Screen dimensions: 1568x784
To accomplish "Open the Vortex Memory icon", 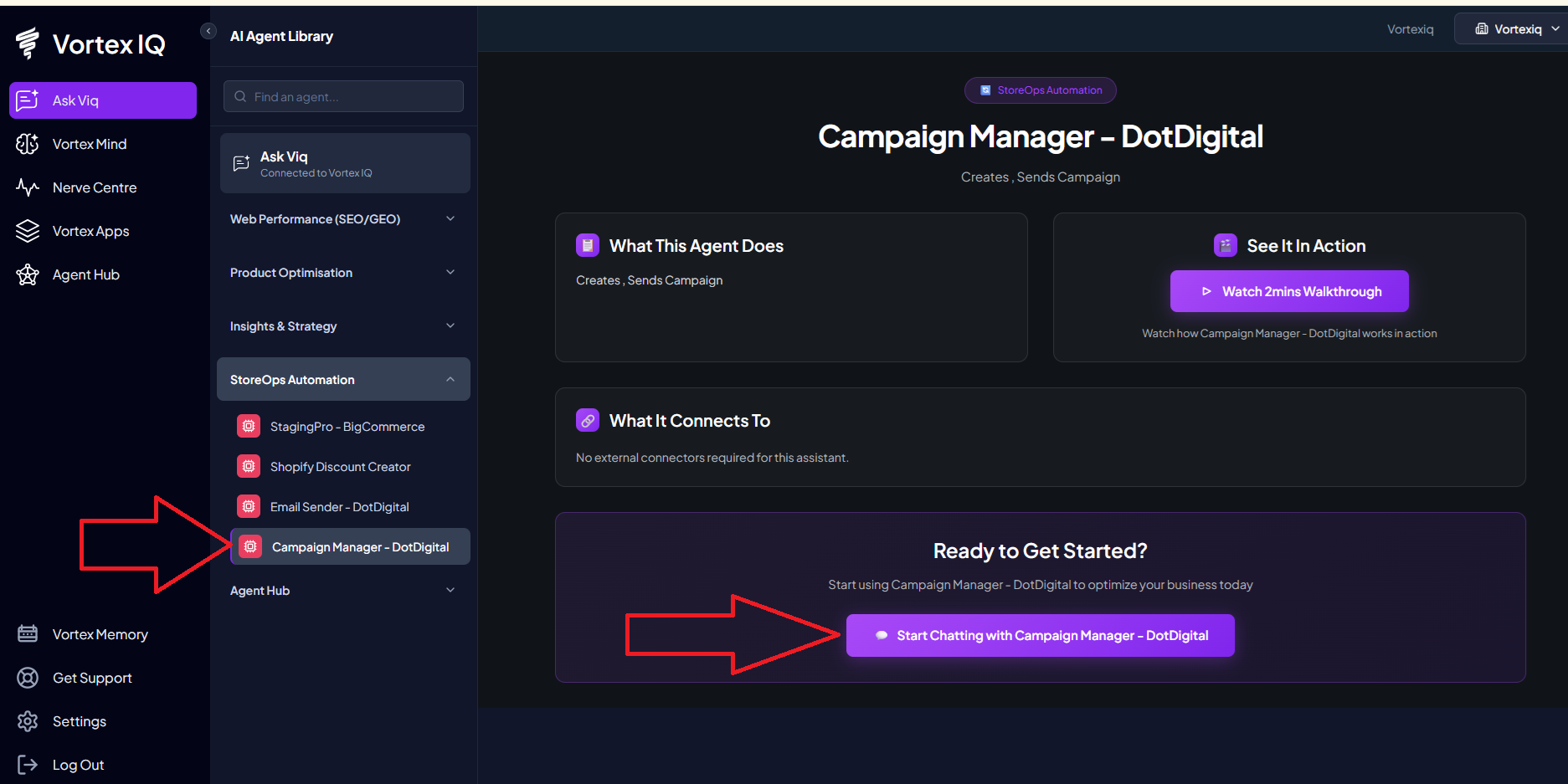I will [28, 633].
